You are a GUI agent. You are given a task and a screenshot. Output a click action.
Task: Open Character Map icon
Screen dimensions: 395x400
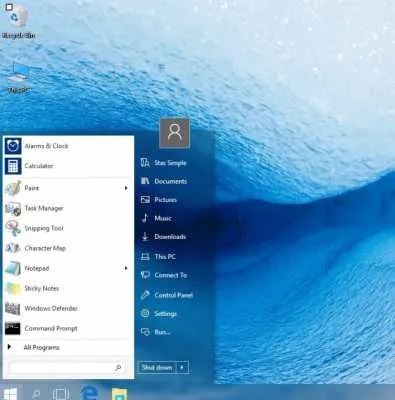pos(13,248)
